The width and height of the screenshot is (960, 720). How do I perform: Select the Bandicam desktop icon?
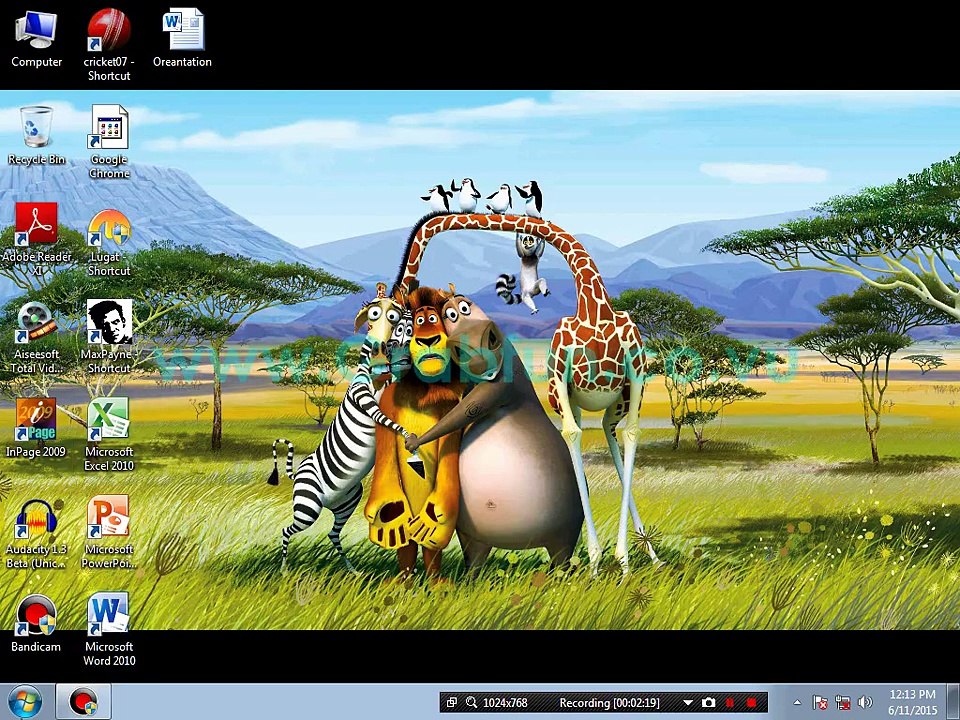[x=36, y=623]
